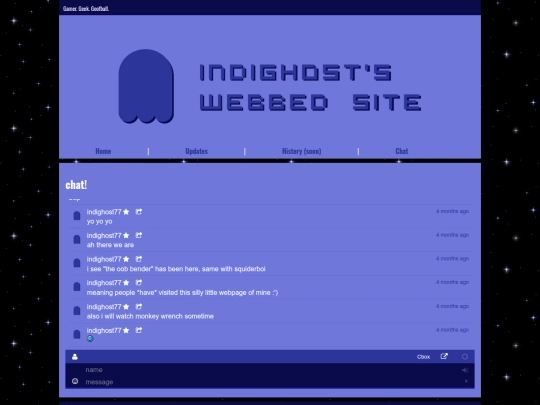Focus the name input field
The height and width of the screenshot is (405, 540).
click(x=270, y=370)
